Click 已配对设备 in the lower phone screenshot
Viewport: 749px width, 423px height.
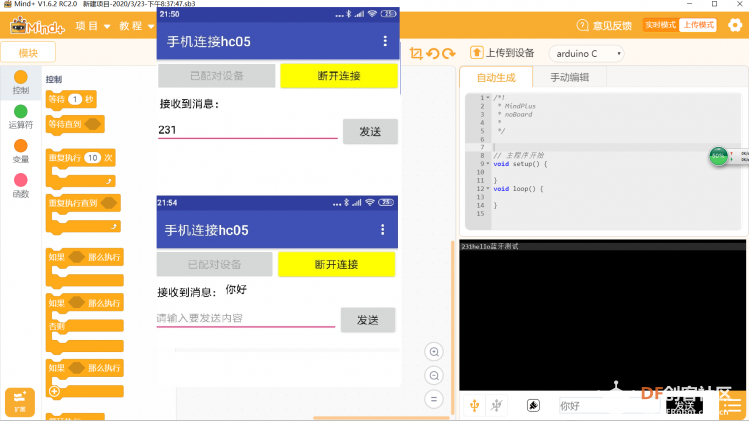(214, 264)
